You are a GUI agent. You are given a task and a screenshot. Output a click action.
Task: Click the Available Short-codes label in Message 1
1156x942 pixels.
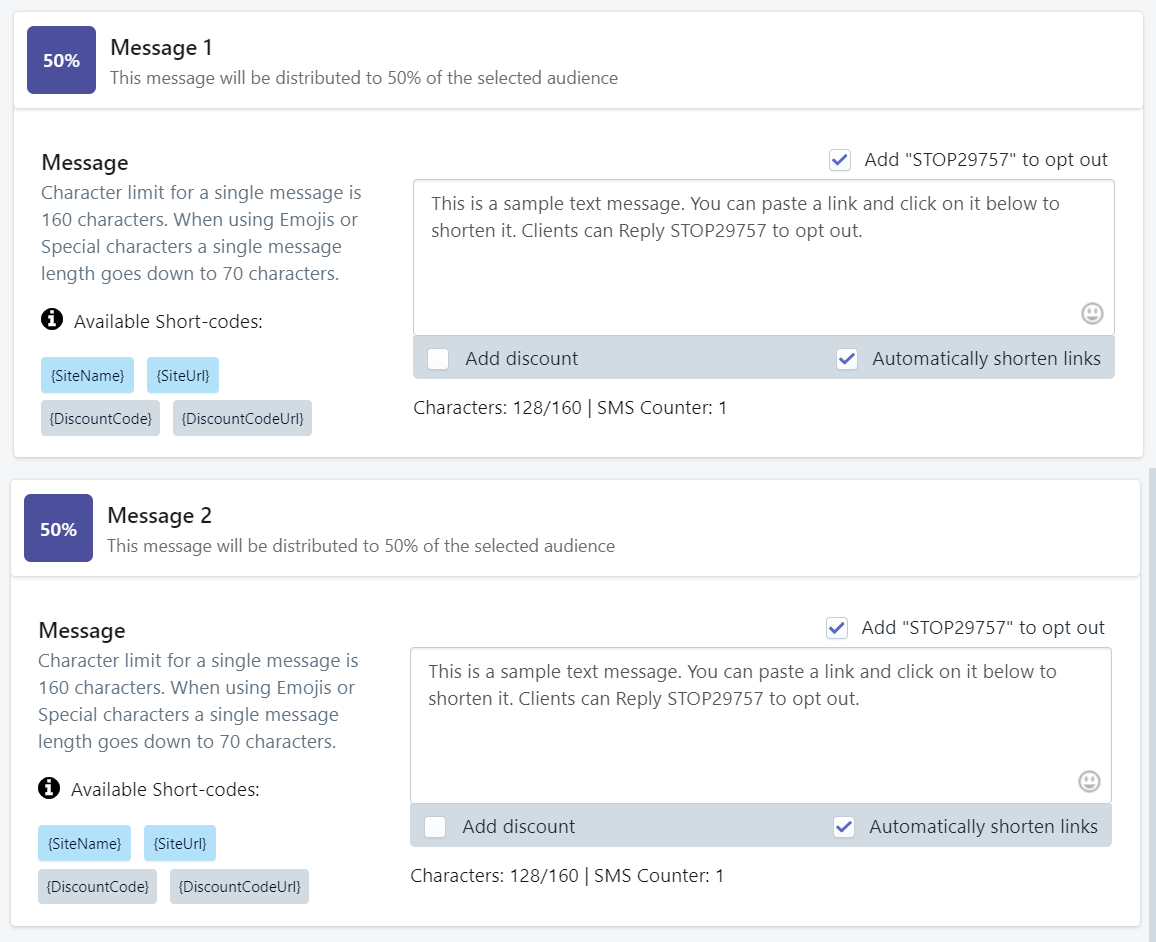[168, 322]
